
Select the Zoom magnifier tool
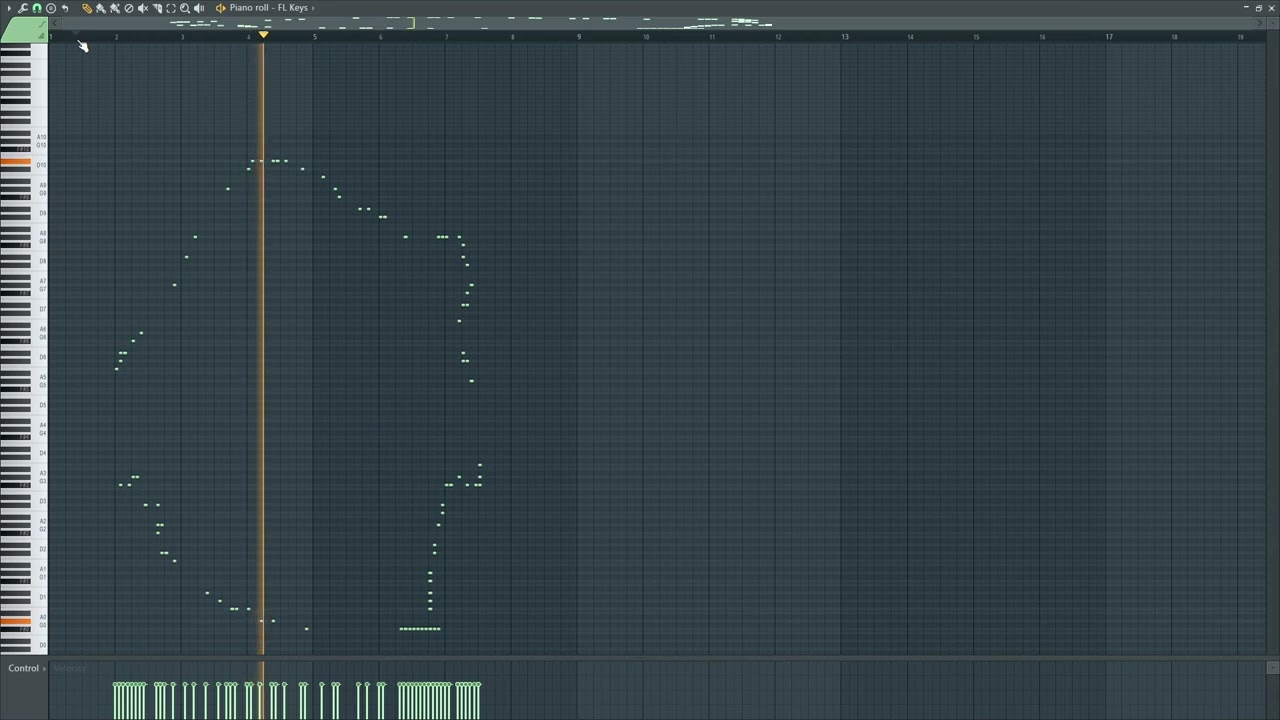click(185, 8)
